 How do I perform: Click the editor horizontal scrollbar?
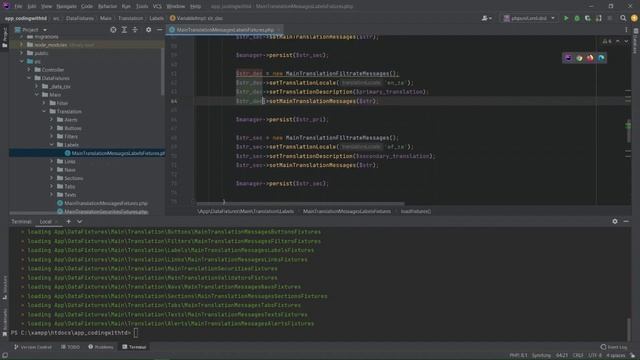300,203
